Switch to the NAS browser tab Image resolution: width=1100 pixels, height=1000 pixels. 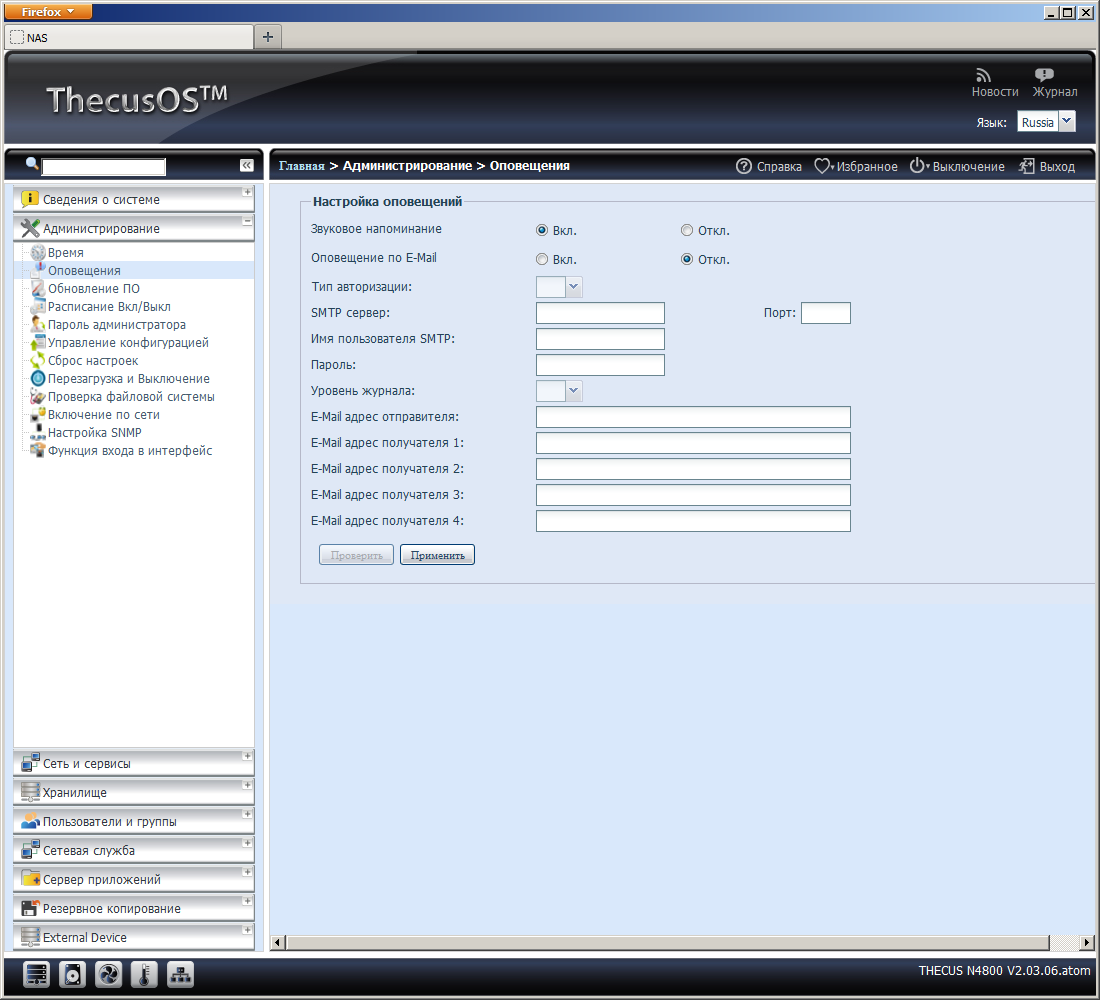129,37
